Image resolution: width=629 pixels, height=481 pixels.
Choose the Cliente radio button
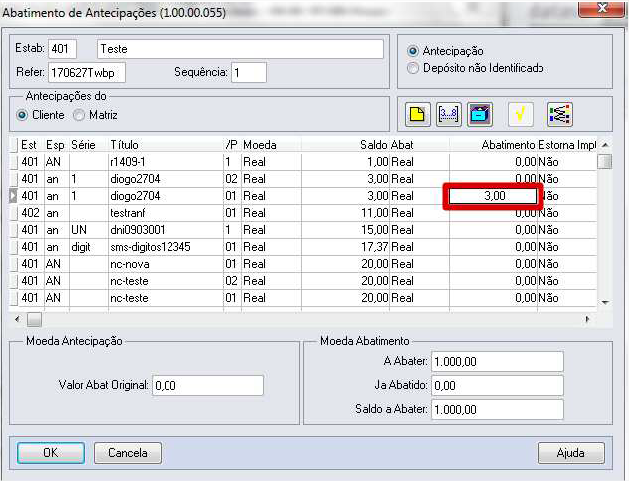22,115
